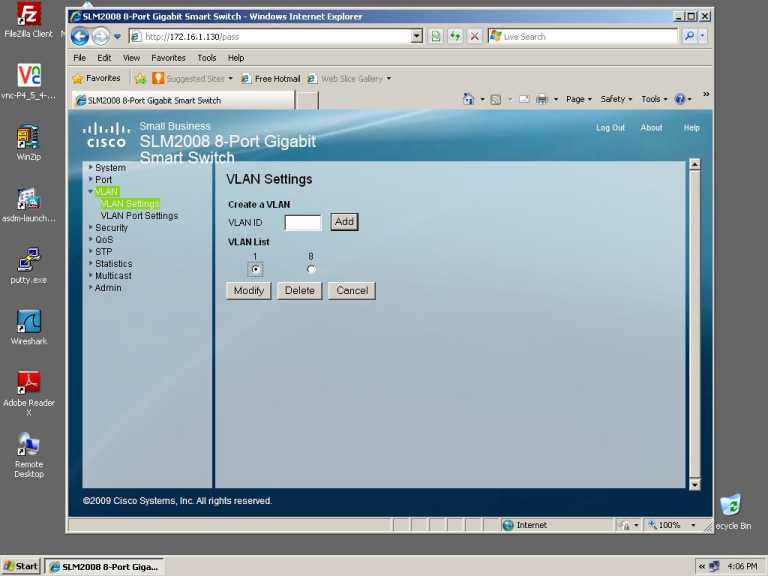Open WinZip desktop icon
Screen dimensions: 768x576
28,143
